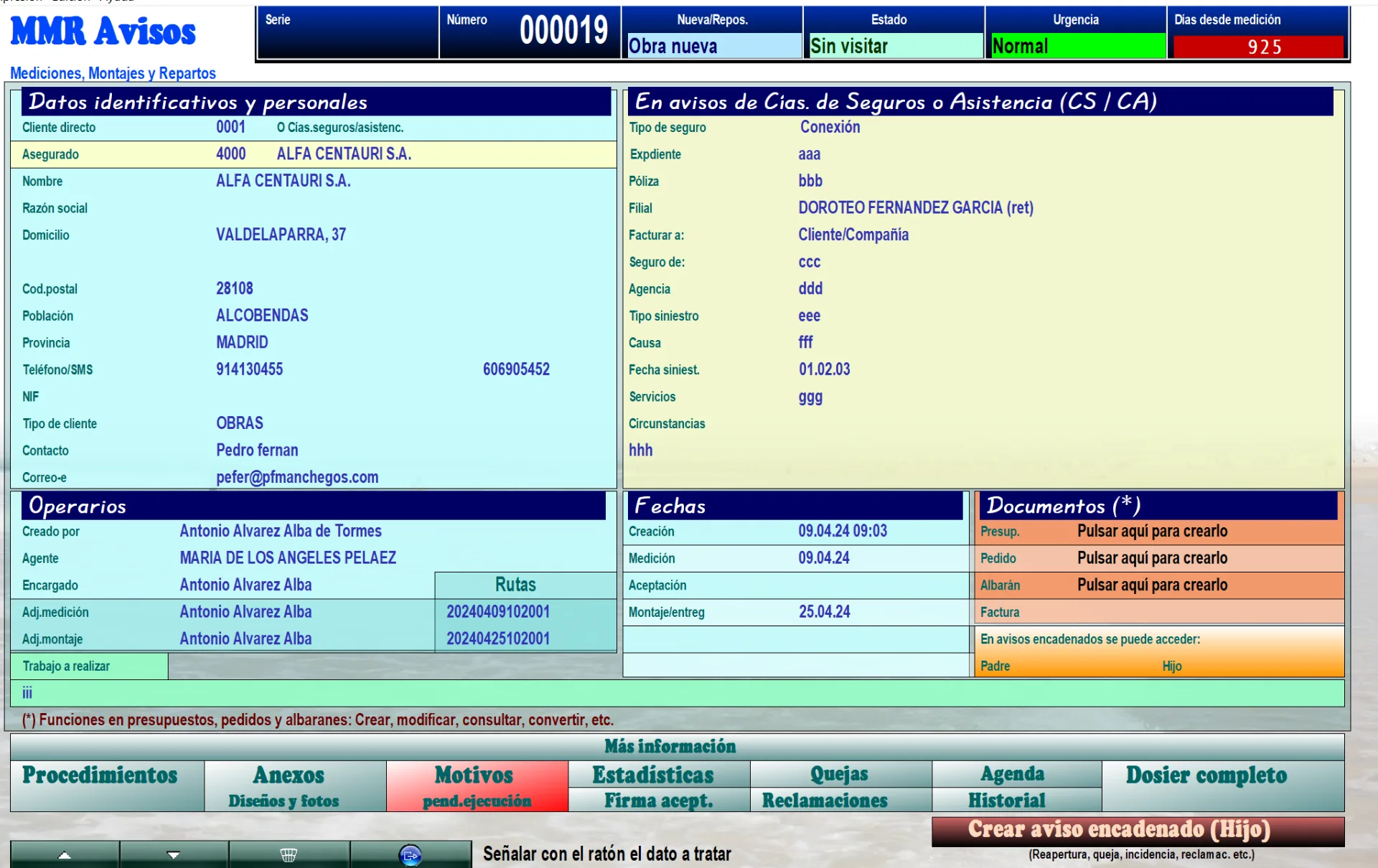
Task: Click the mobile number 606905452
Action: tap(516, 369)
